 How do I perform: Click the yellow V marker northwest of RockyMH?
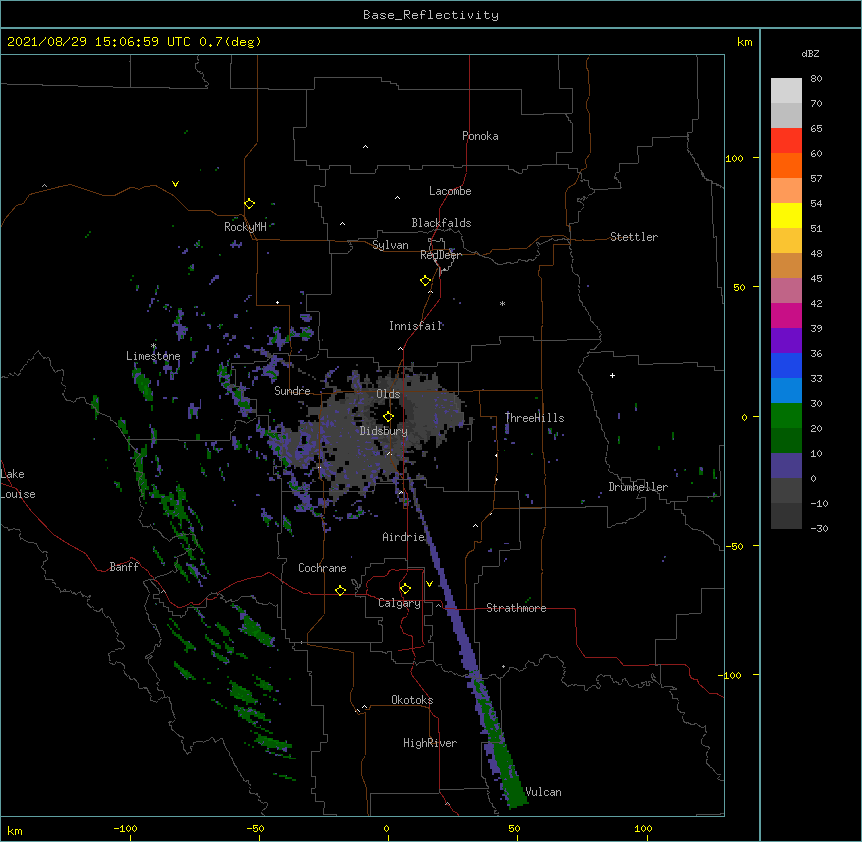175,184
